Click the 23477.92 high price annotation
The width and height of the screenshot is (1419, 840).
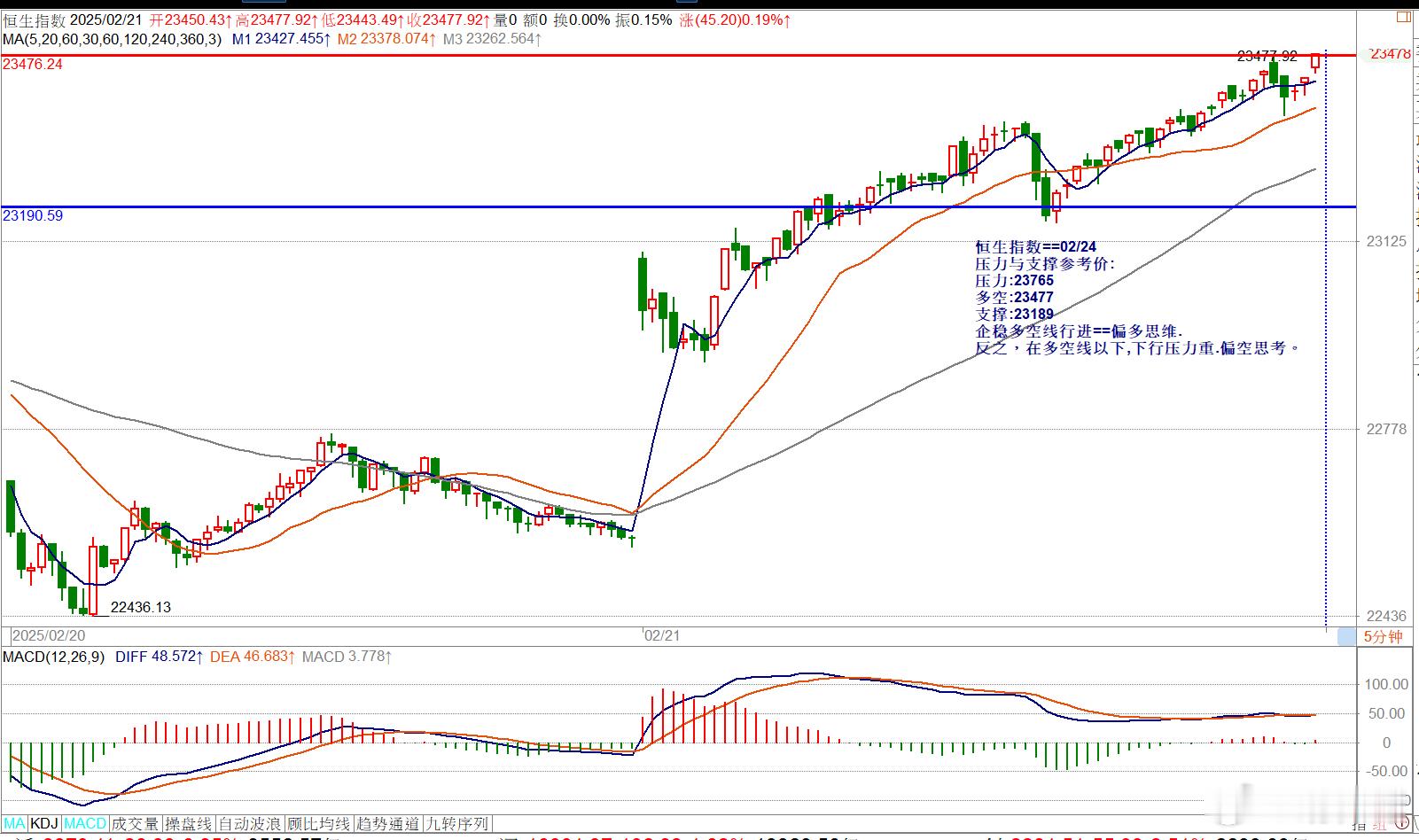point(1267,56)
